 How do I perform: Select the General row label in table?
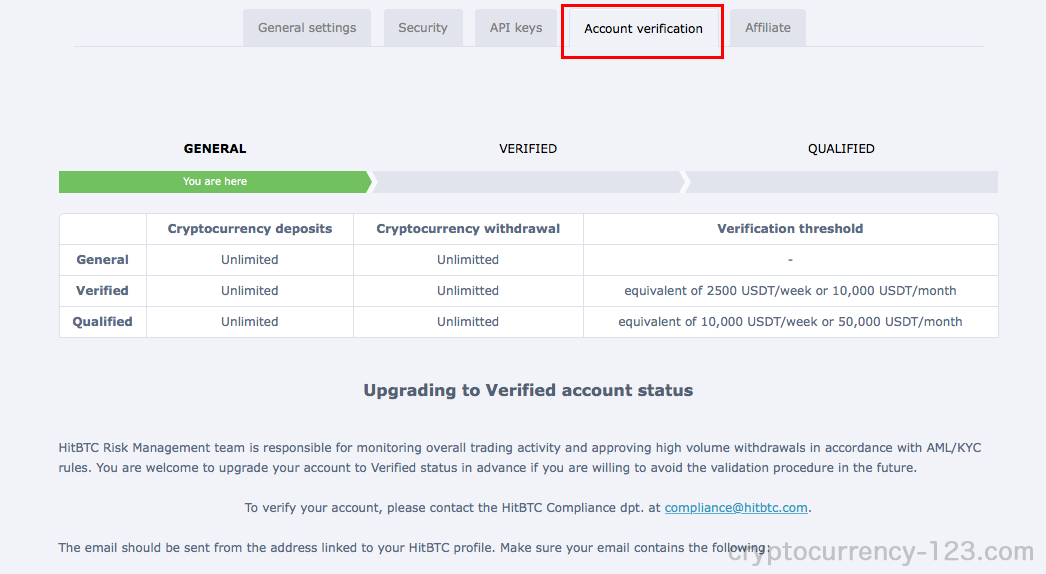102,260
